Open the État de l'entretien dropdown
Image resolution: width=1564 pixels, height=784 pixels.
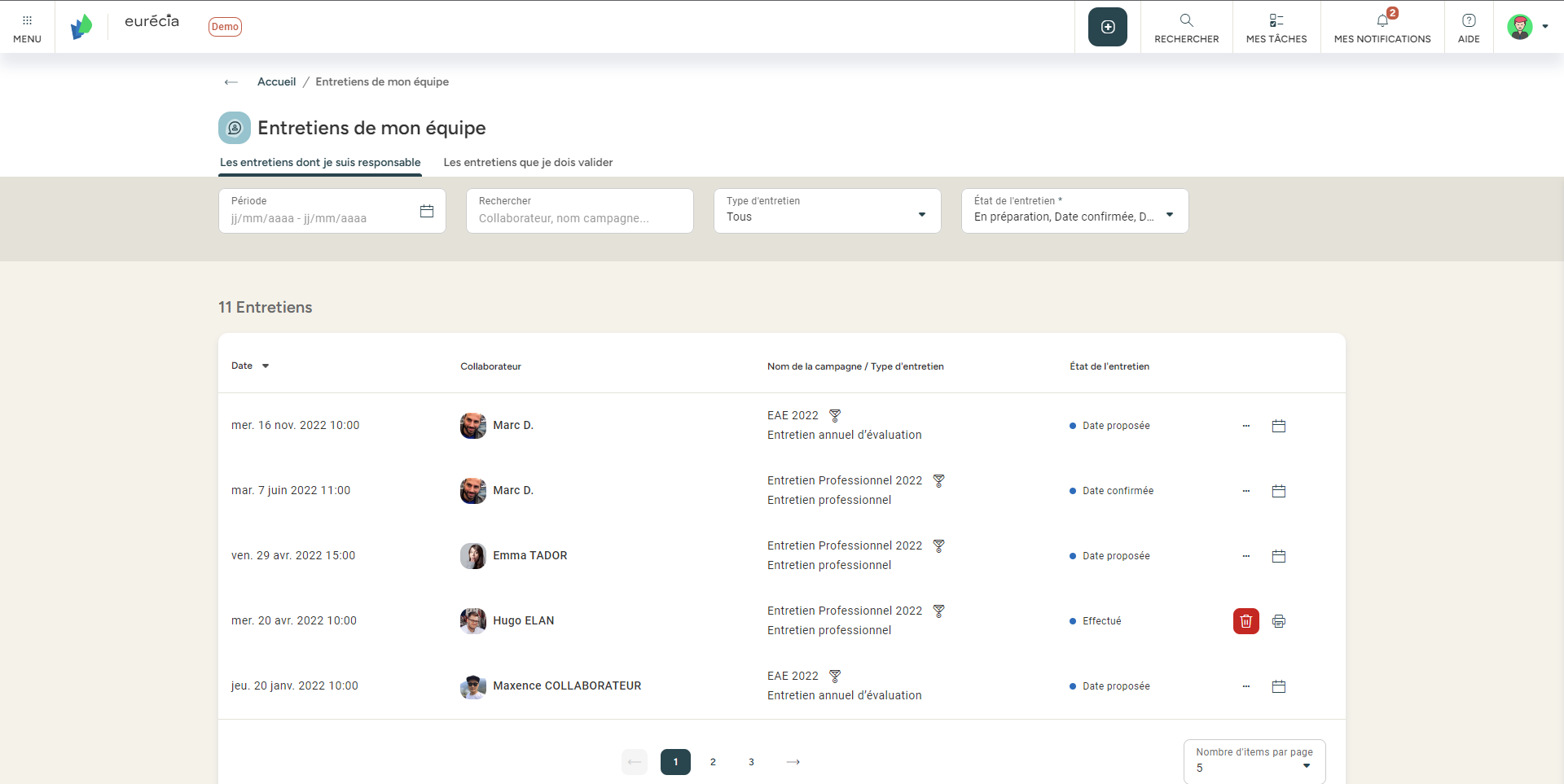[x=1170, y=213]
